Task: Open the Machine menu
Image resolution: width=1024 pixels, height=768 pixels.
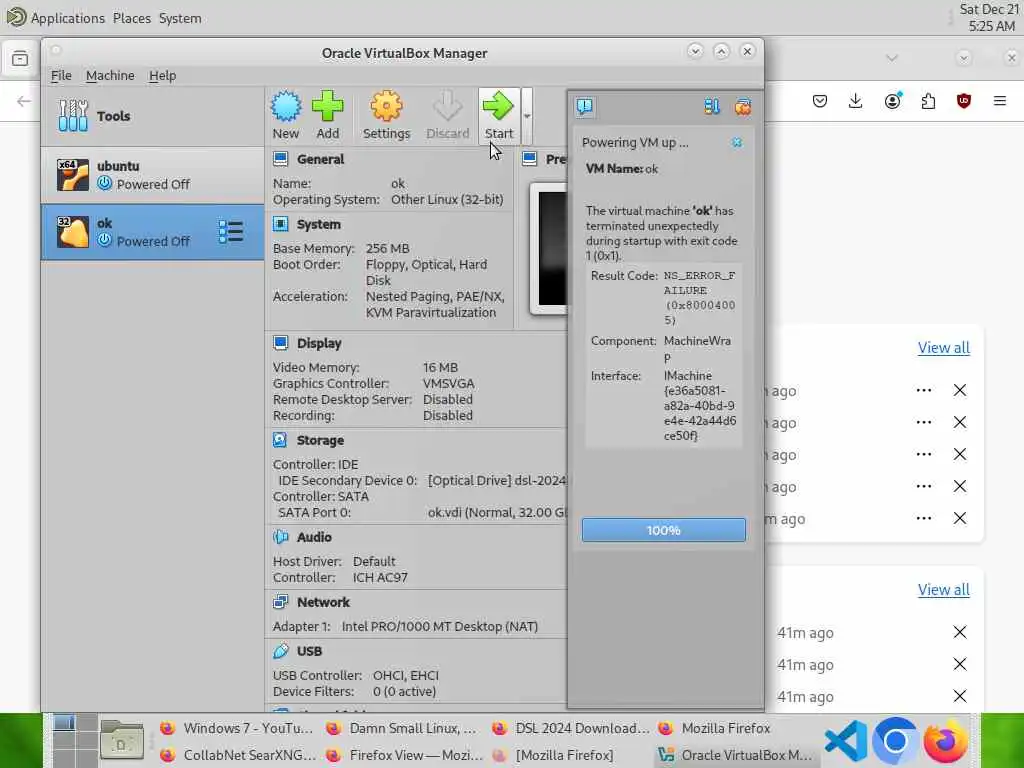Action: (110, 75)
